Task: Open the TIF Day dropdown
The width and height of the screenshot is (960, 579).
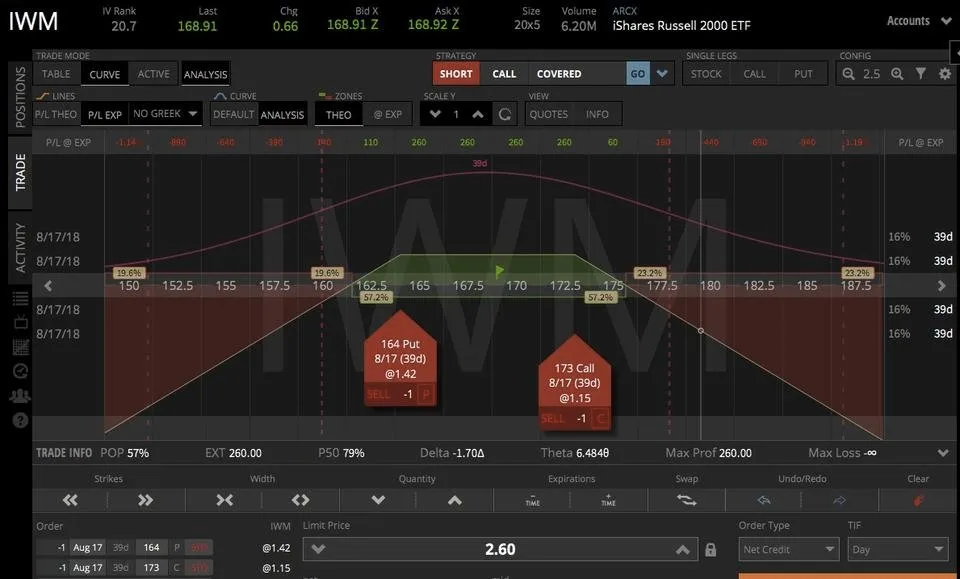Action: tap(898, 550)
